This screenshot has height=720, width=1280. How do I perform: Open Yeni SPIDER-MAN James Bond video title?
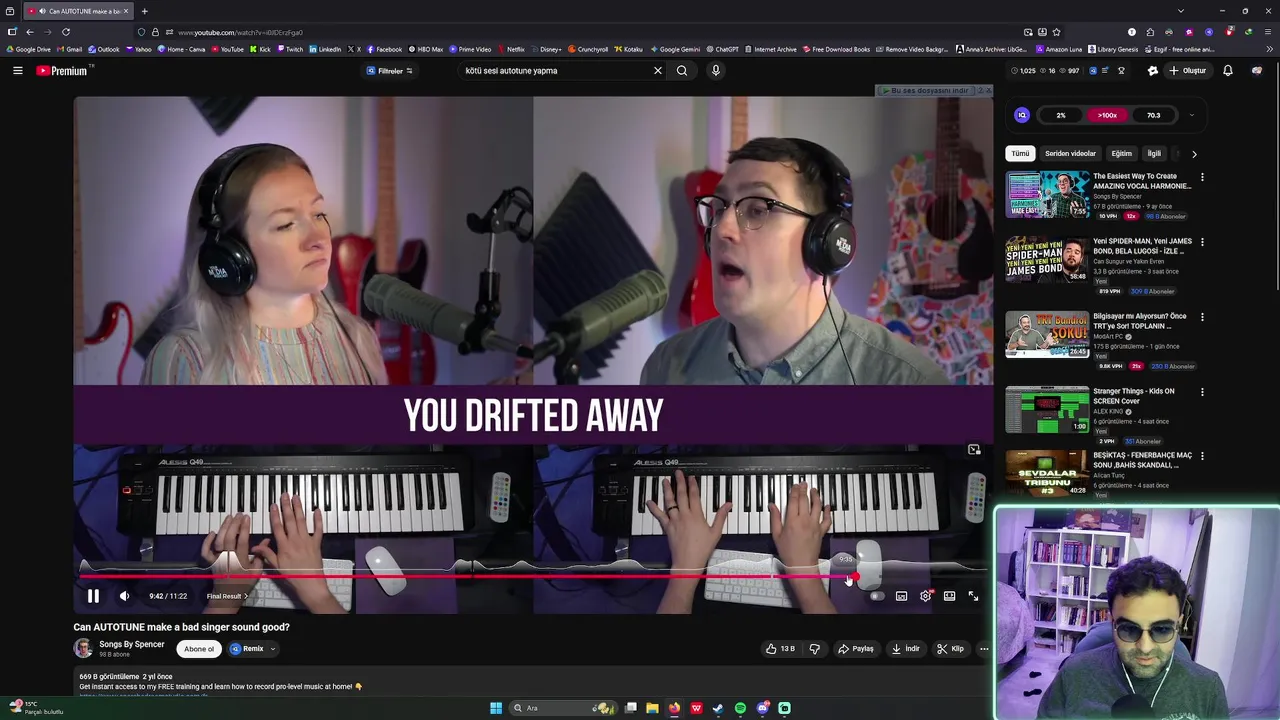(x=1142, y=246)
